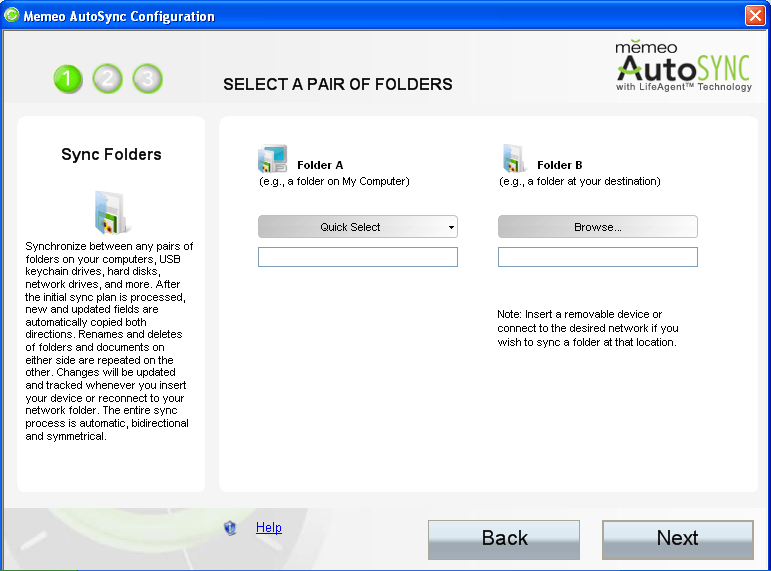This screenshot has width=771, height=571.
Task: Click the 'SELECT A PAIR OF FOLDERS' heading
Action: 338,84
